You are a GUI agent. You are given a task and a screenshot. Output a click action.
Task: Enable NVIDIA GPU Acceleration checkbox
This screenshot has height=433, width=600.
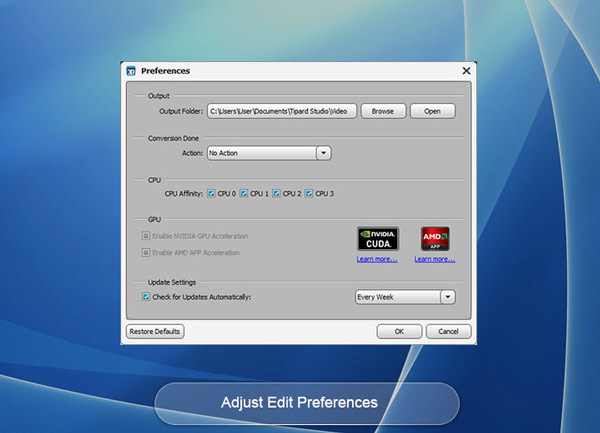click(x=146, y=236)
